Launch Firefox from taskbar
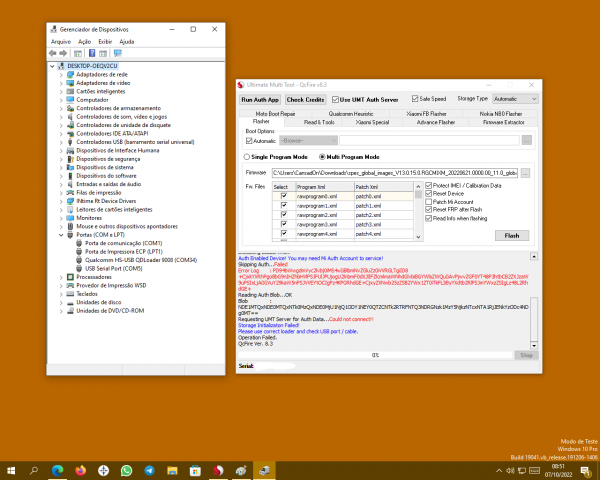Screen dimensions: 600x480 [80, 470]
